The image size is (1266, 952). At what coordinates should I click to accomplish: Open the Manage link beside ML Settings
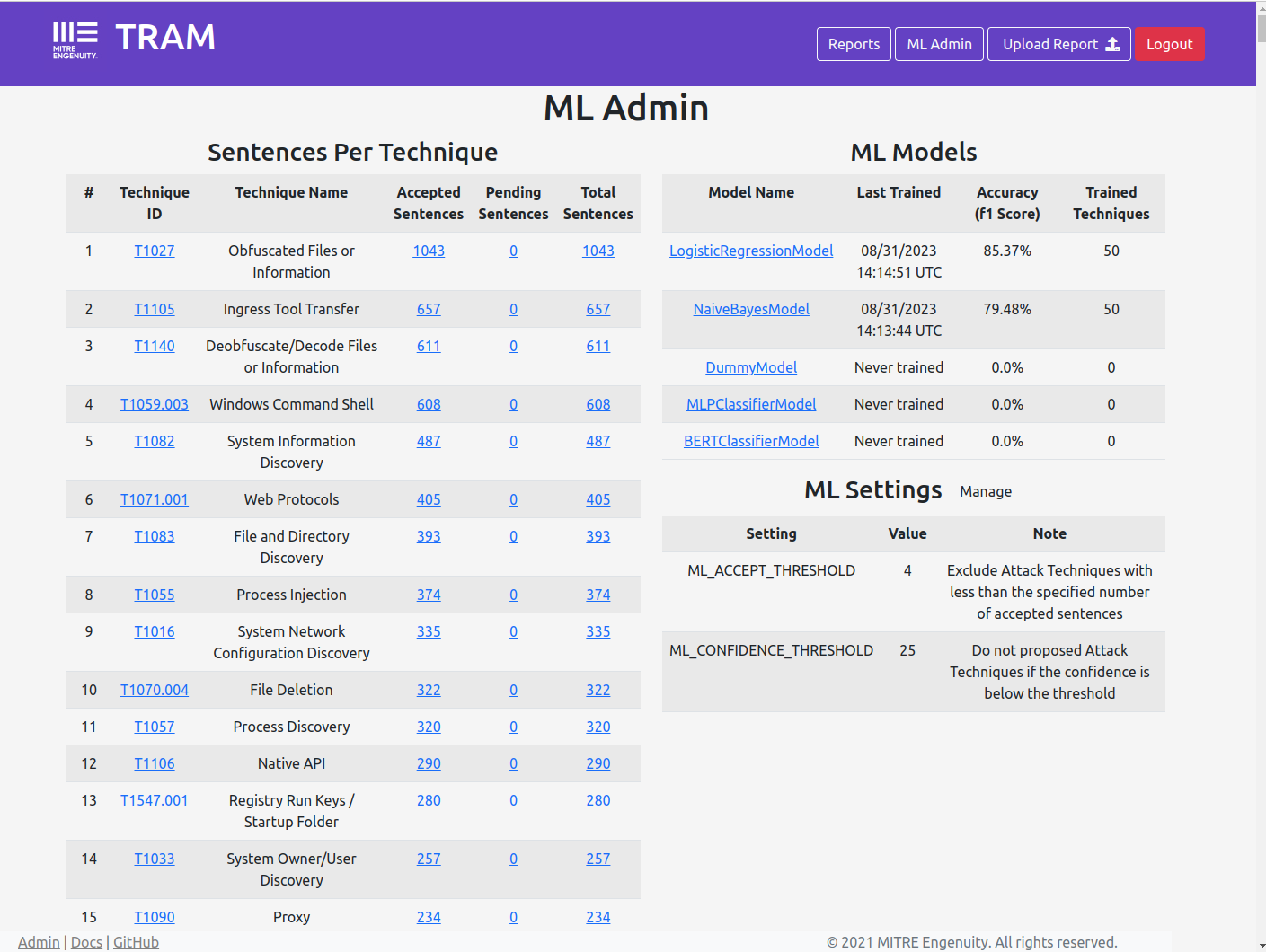(x=986, y=491)
